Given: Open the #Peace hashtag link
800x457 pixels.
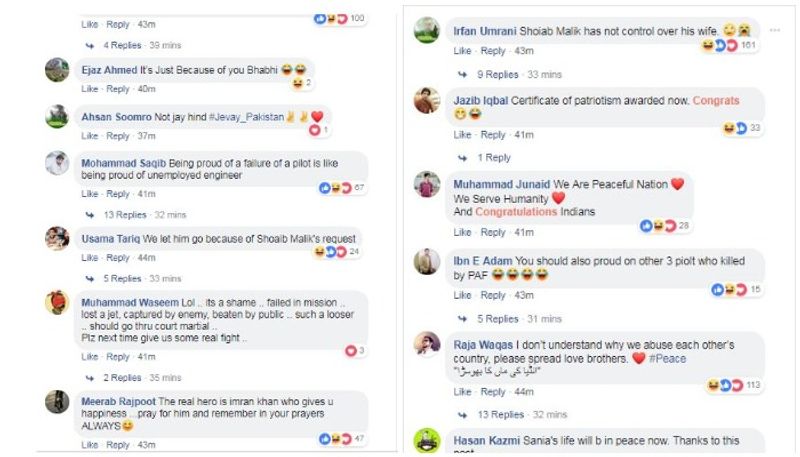Looking at the screenshot, I should click(667, 358).
